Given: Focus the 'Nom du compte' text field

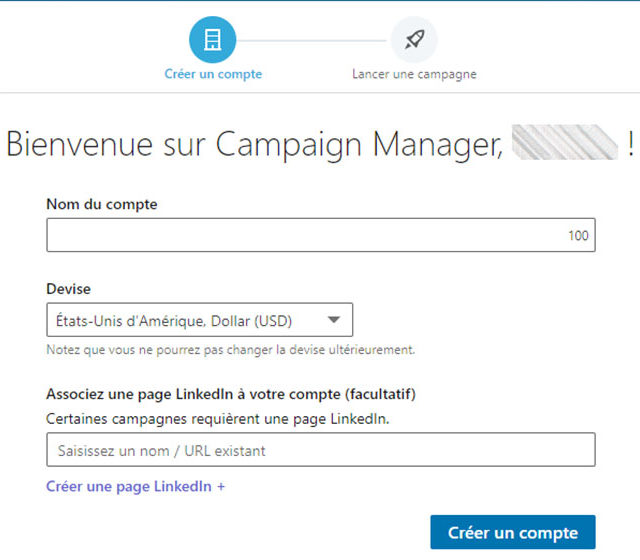Looking at the screenshot, I should coord(321,235).
